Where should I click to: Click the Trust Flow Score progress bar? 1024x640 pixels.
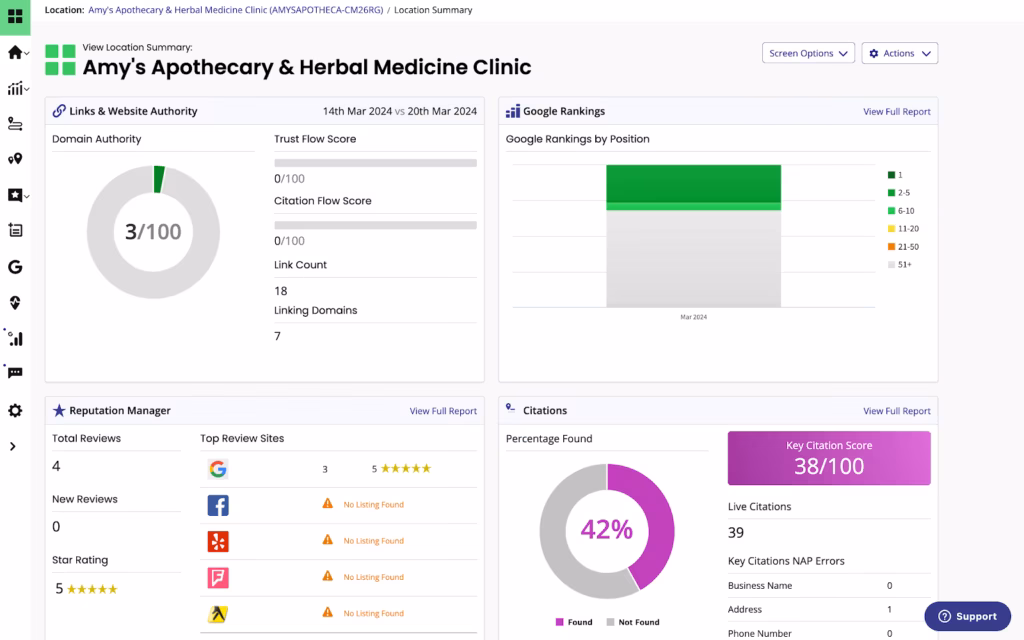point(376,163)
